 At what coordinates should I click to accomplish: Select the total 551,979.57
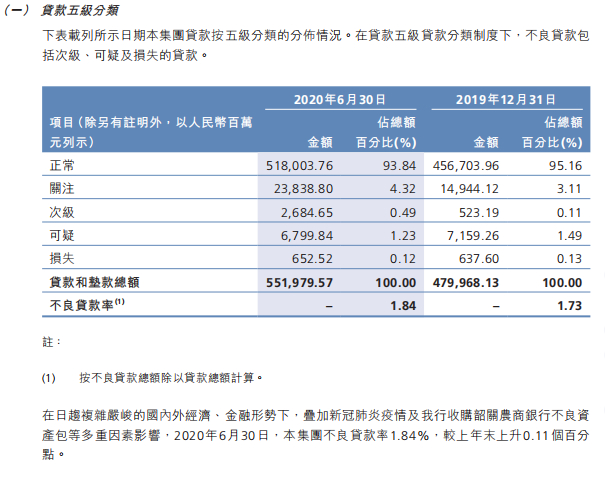coord(299,282)
